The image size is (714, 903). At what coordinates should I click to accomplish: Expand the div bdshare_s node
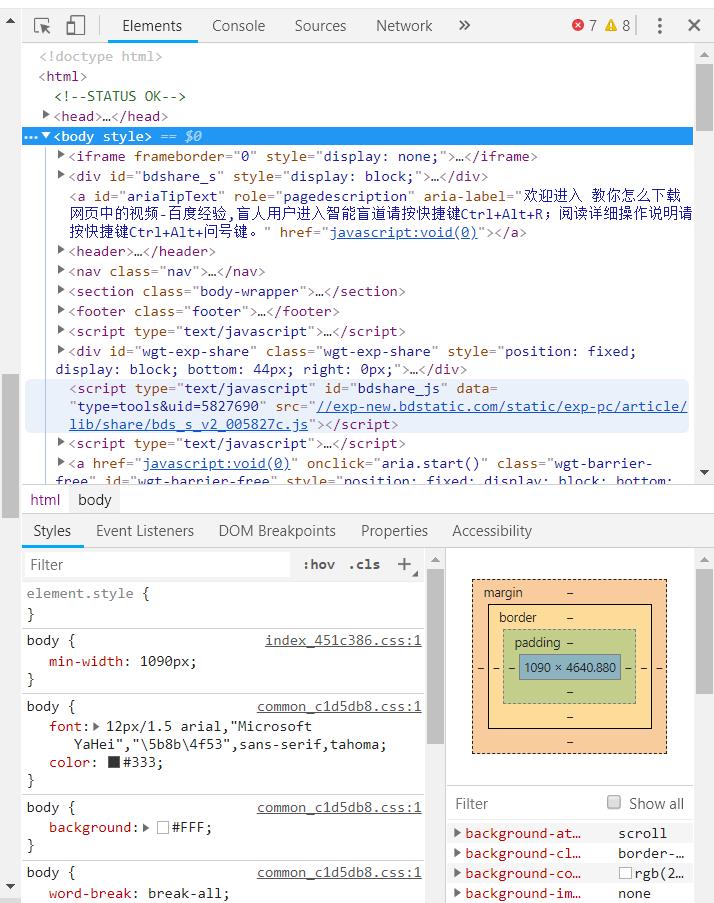61,174
